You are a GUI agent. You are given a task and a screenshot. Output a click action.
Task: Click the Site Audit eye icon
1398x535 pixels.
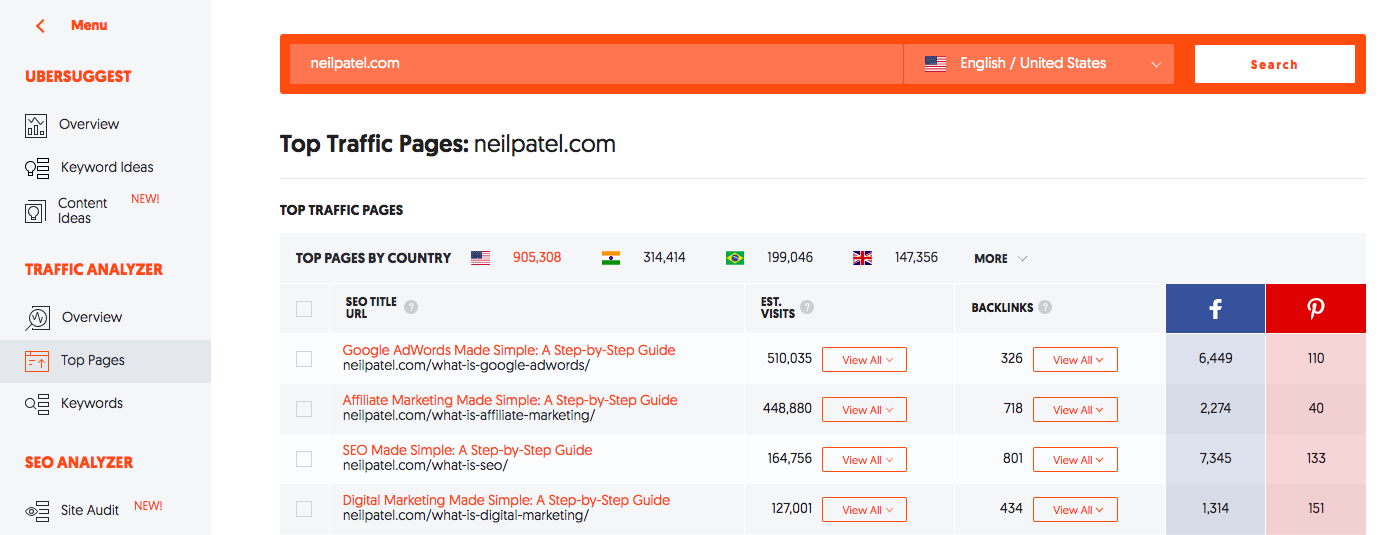pyautogui.click(x=37, y=511)
